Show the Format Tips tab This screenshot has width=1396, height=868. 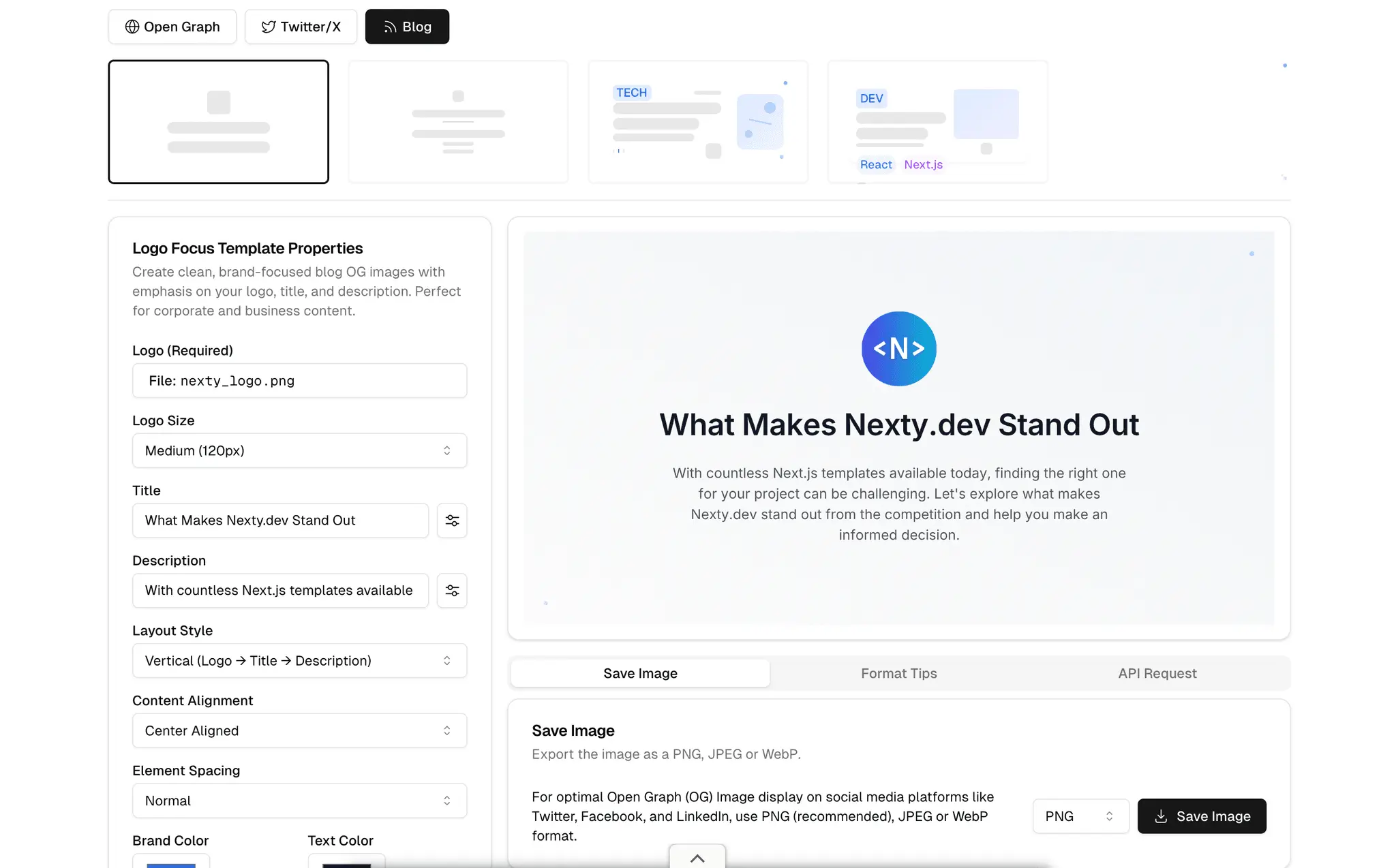click(898, 673)
